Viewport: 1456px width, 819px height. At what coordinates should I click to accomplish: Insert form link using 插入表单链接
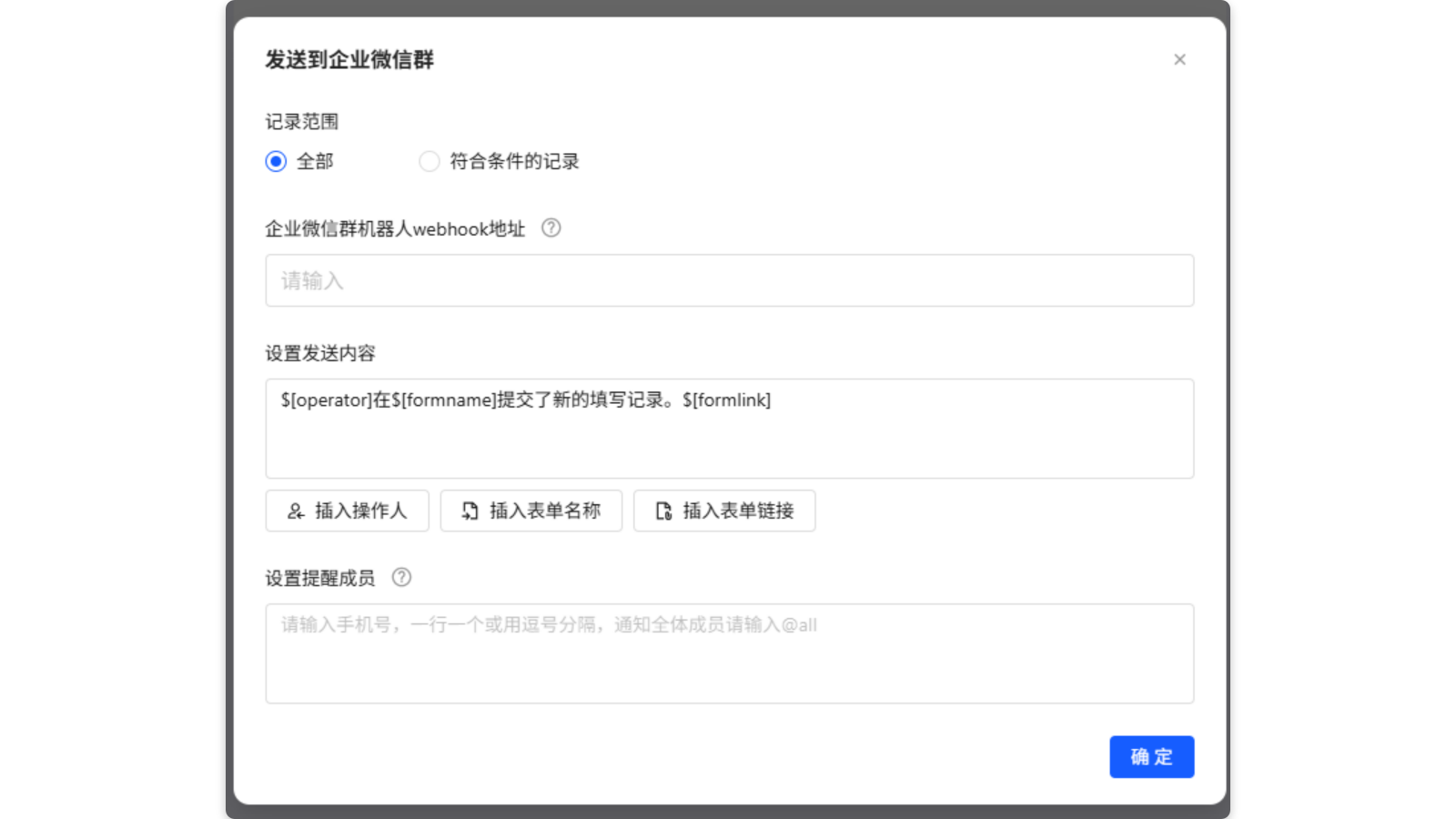click(723, 511)
